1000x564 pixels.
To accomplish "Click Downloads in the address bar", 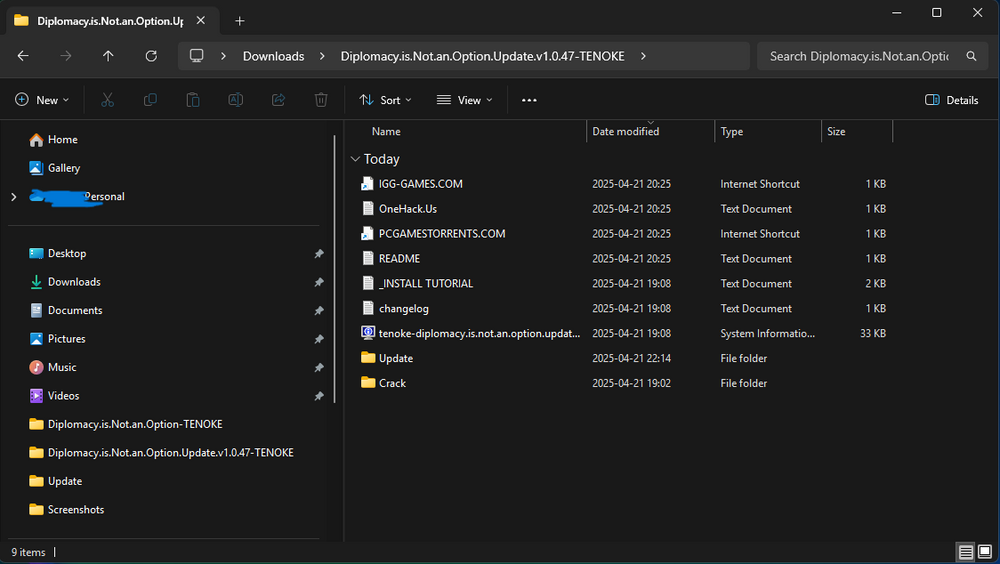I will pyautogui.click(x=274, y=56).
